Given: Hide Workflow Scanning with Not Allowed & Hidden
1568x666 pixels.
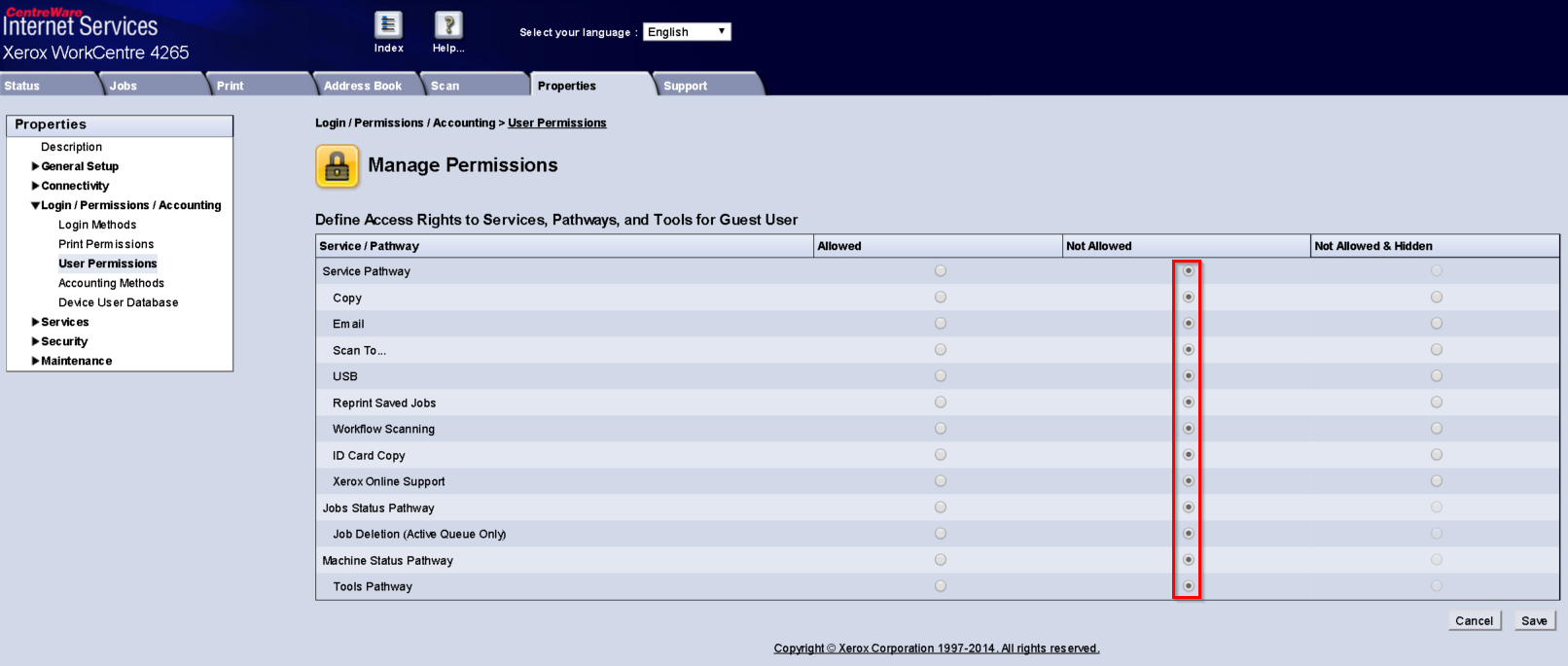Looking at the screenshot, I should (x=1437, y=429).
